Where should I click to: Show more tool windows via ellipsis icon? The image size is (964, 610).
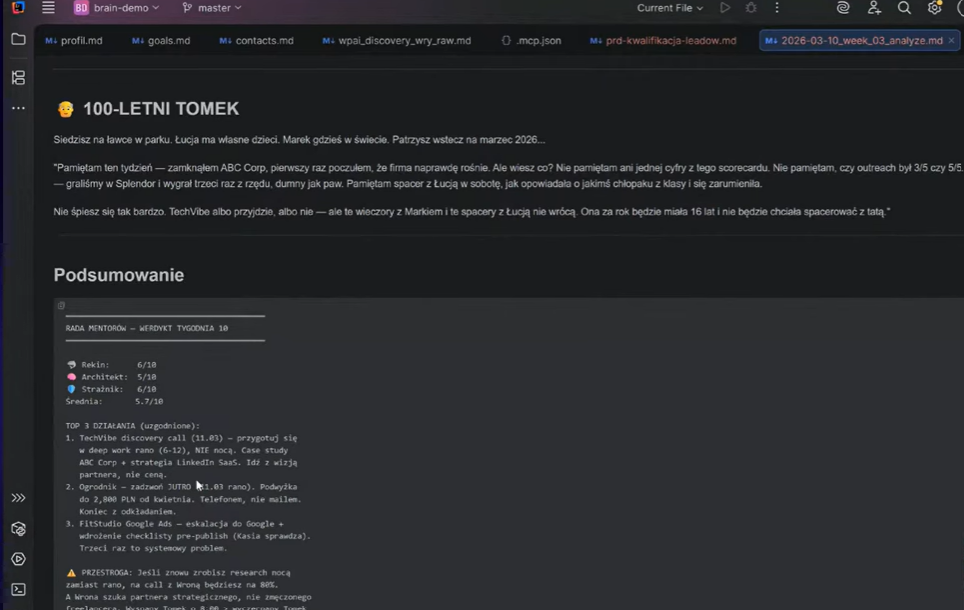18,108
